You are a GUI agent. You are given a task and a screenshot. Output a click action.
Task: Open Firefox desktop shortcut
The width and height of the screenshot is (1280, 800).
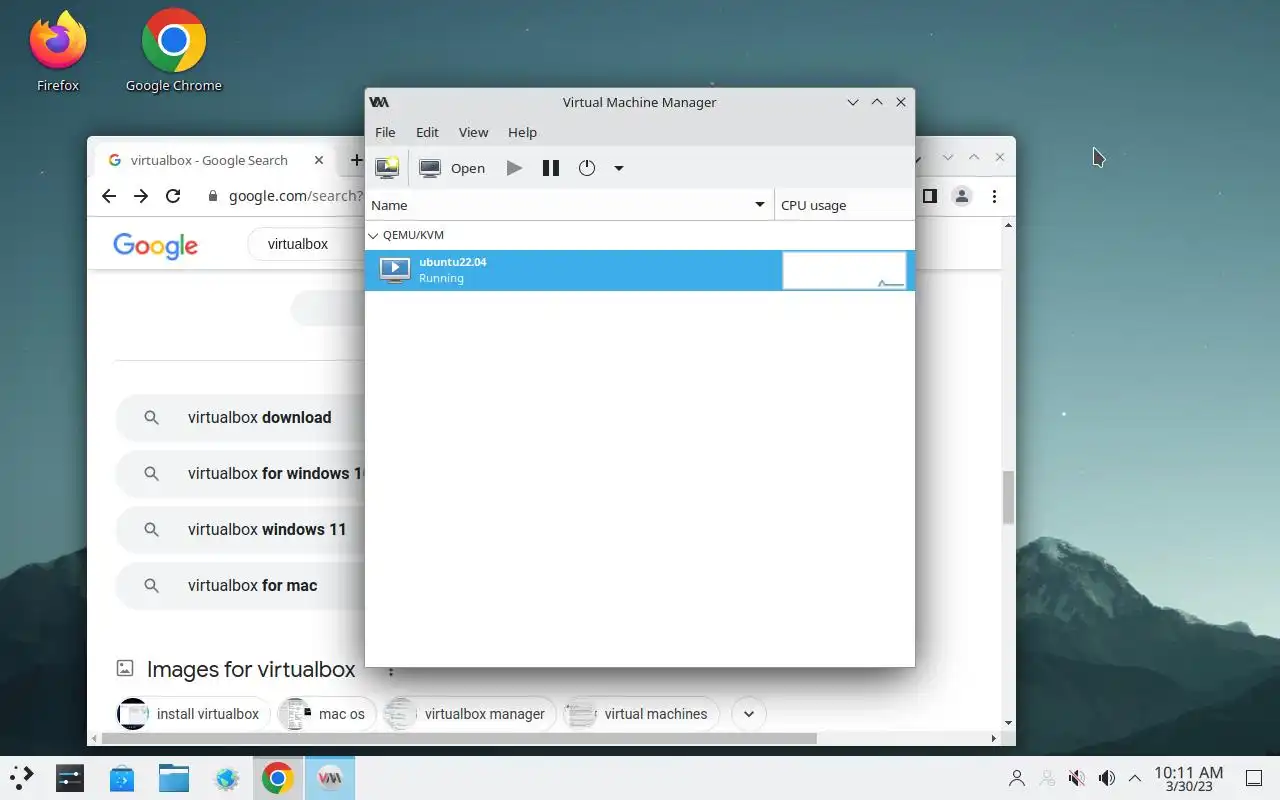coord(57,52)
